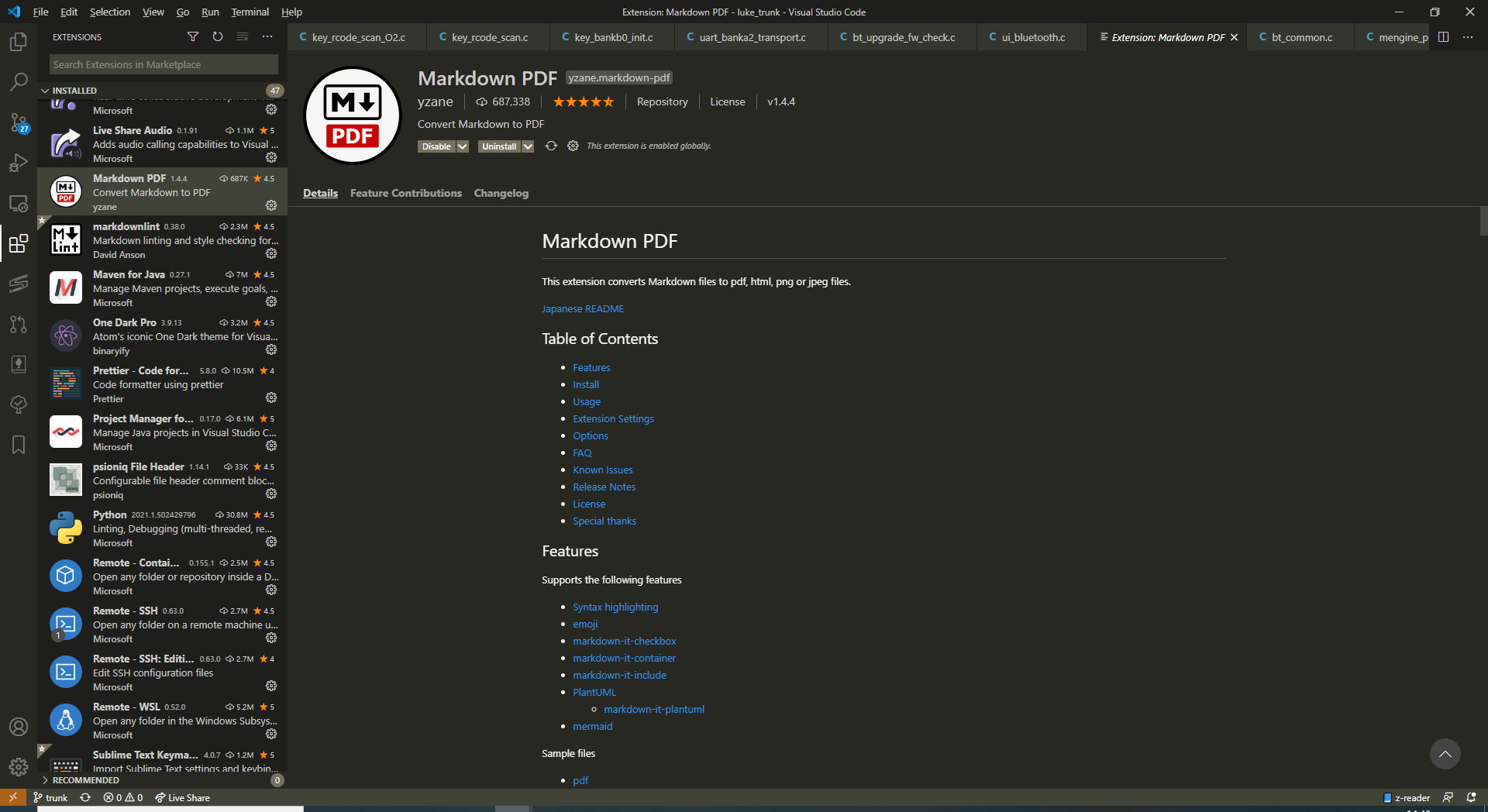Viewport: 1488px width, 812px height.
Task: Click the Uninstall button
Action: (x=499, y=146)
